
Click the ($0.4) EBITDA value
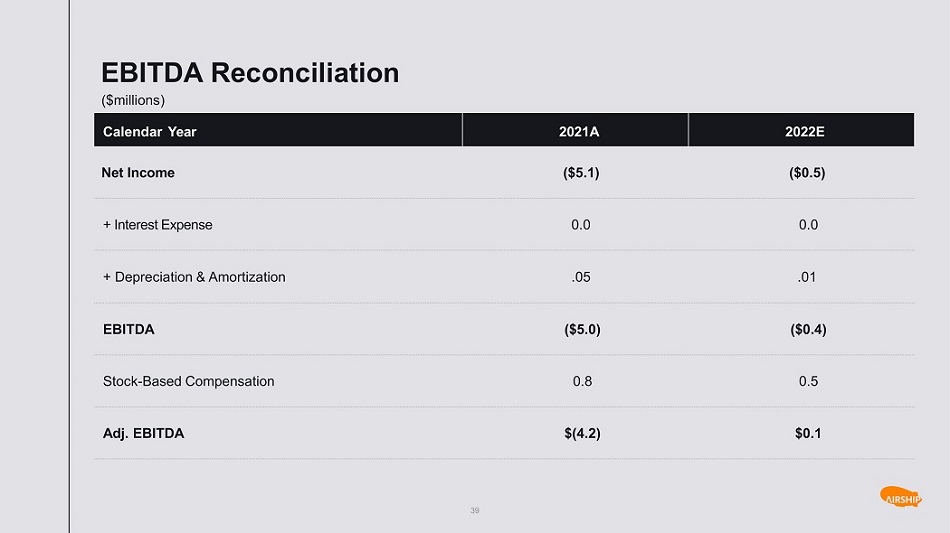click(x=807, y=329)
